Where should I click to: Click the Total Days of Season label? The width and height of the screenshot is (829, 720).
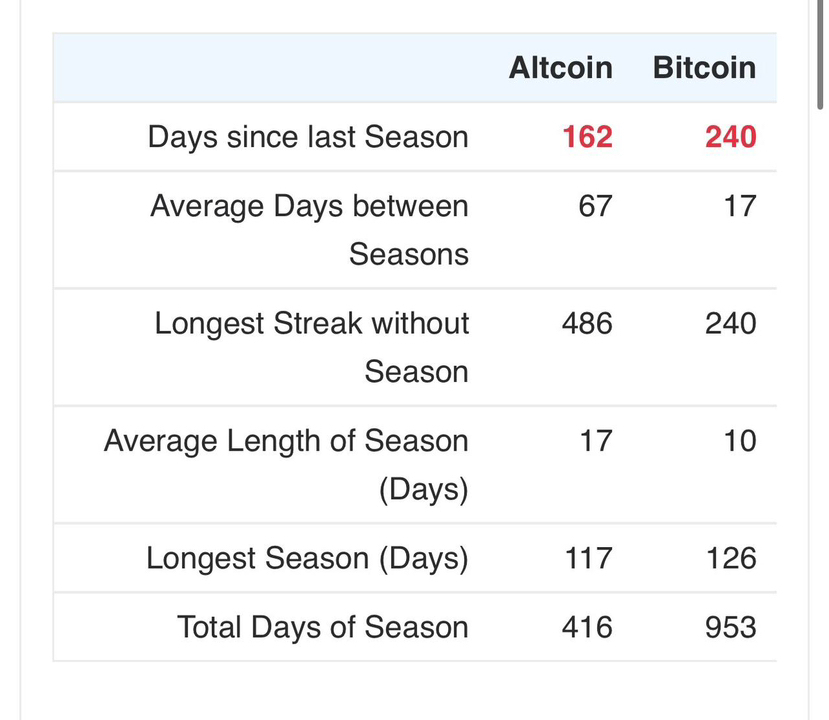coord(323,627)
